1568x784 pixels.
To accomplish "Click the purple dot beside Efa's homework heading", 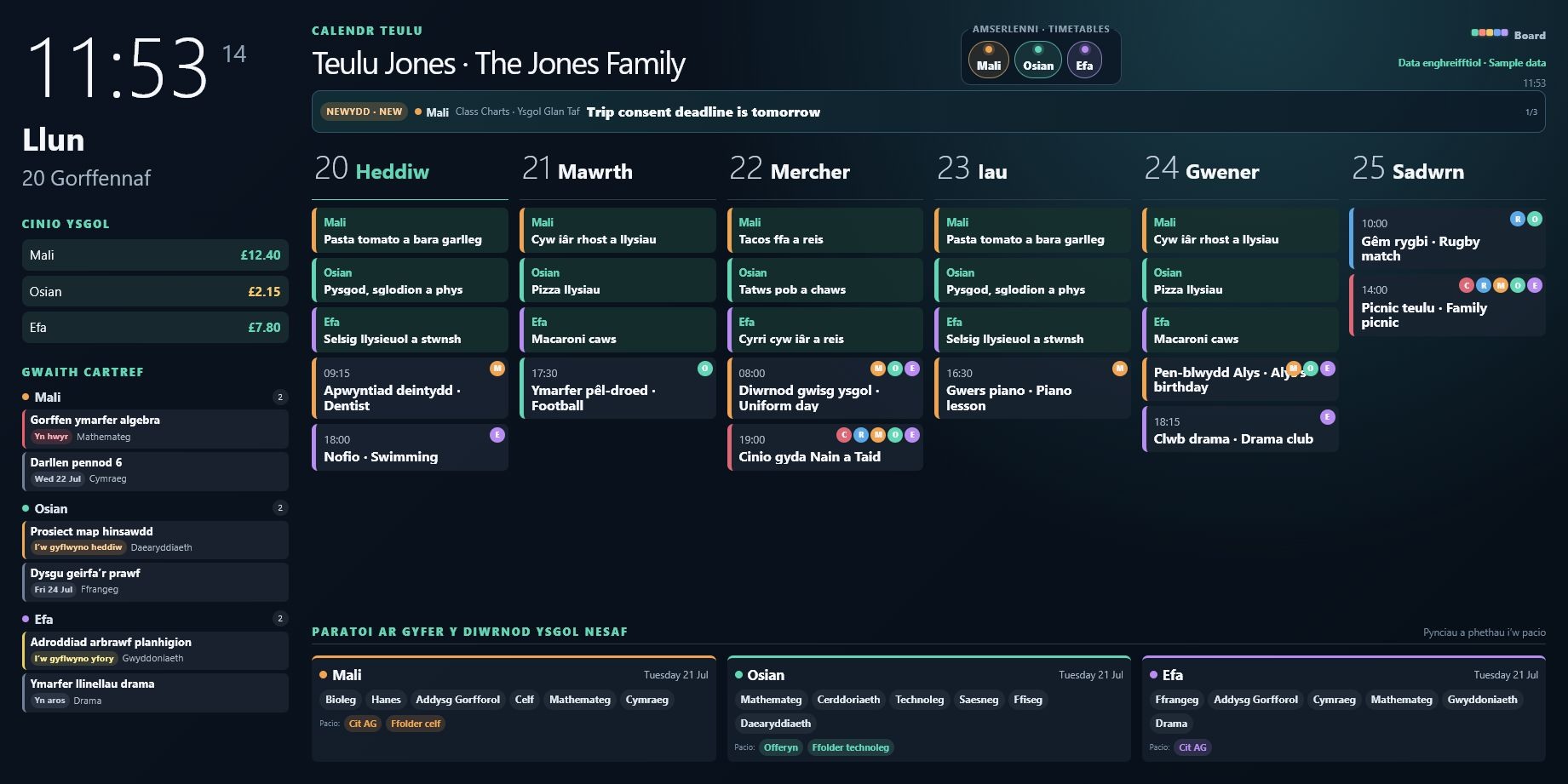I will coord(26,619).
